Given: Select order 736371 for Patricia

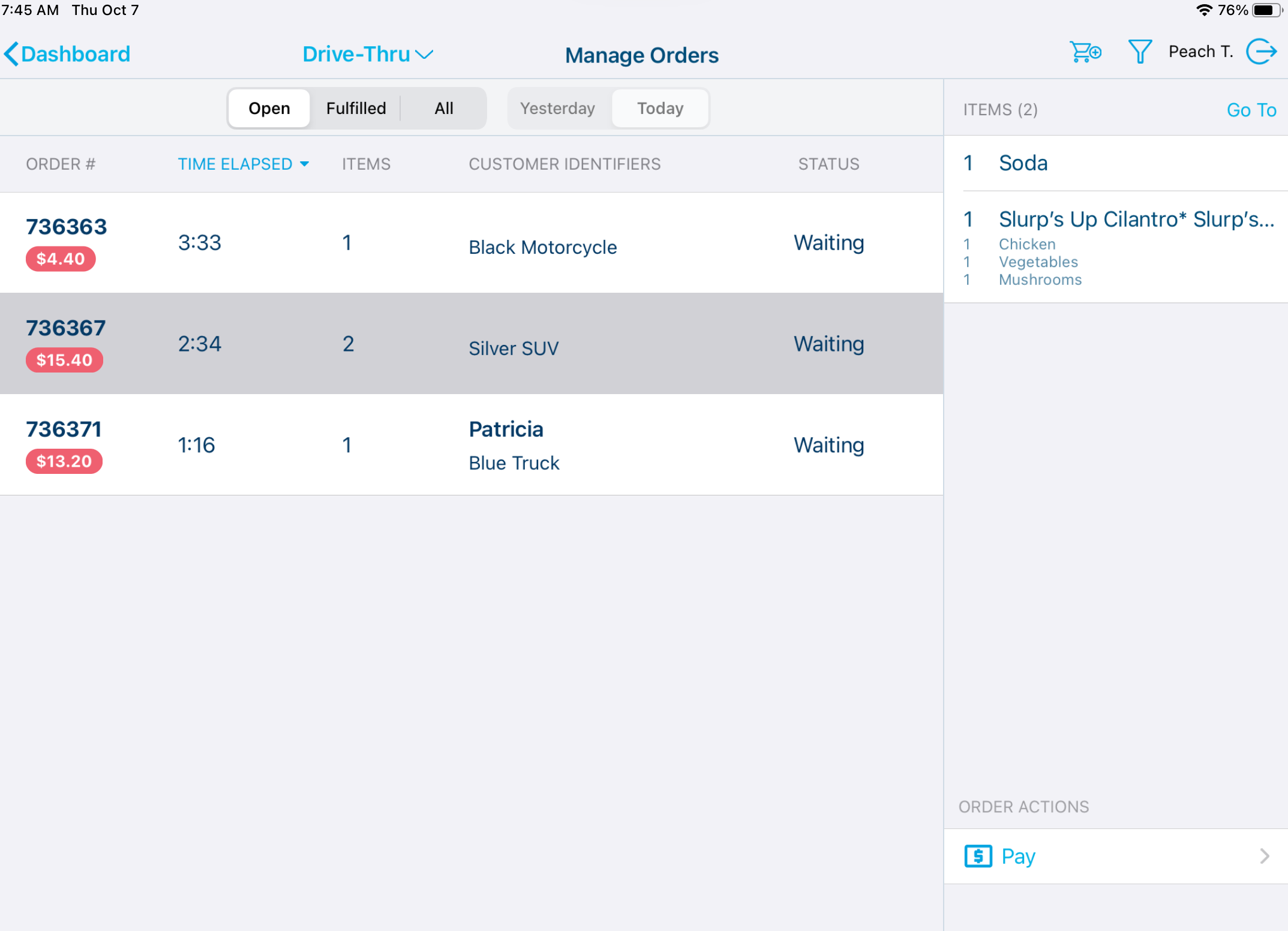Looking at the screenshot, I should coord(471,445).
